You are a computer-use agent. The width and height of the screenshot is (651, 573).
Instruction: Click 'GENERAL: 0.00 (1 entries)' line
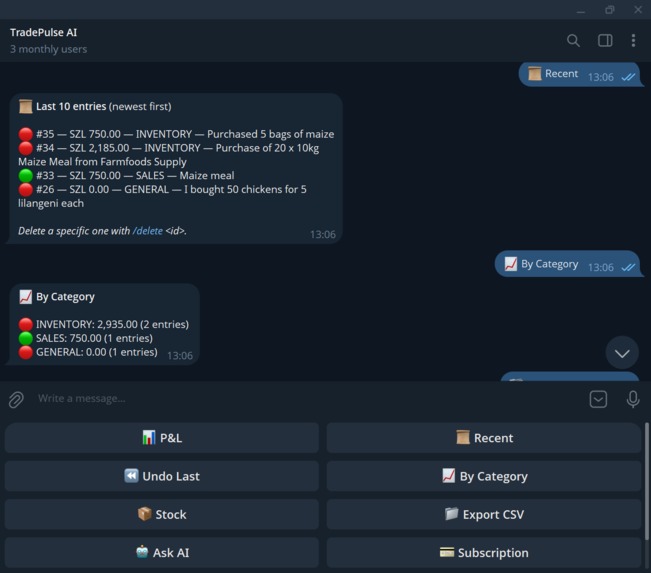(x=88, y=352)
